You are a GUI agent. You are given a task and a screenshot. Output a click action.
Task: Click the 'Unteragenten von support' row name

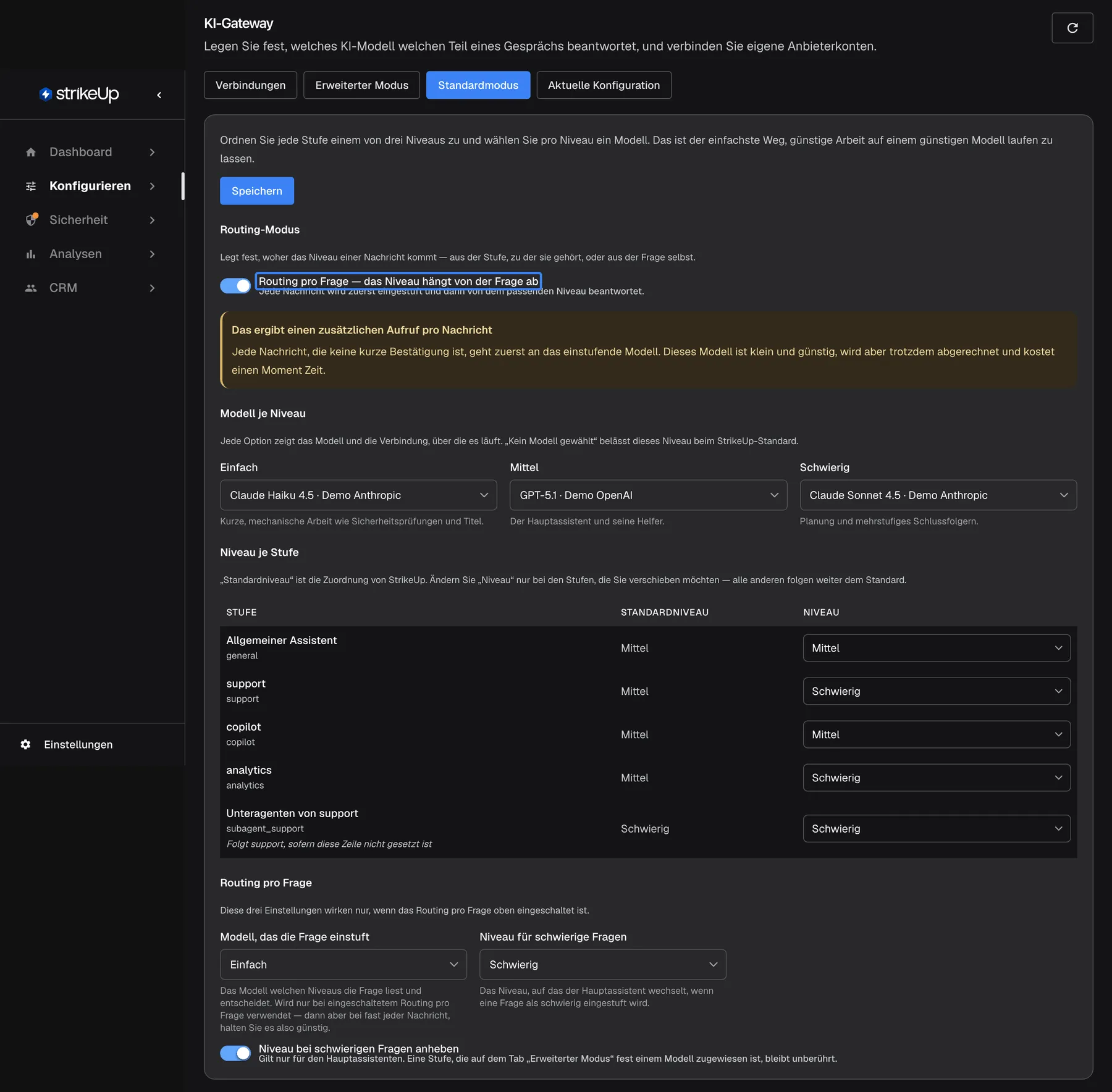[292, 813]
